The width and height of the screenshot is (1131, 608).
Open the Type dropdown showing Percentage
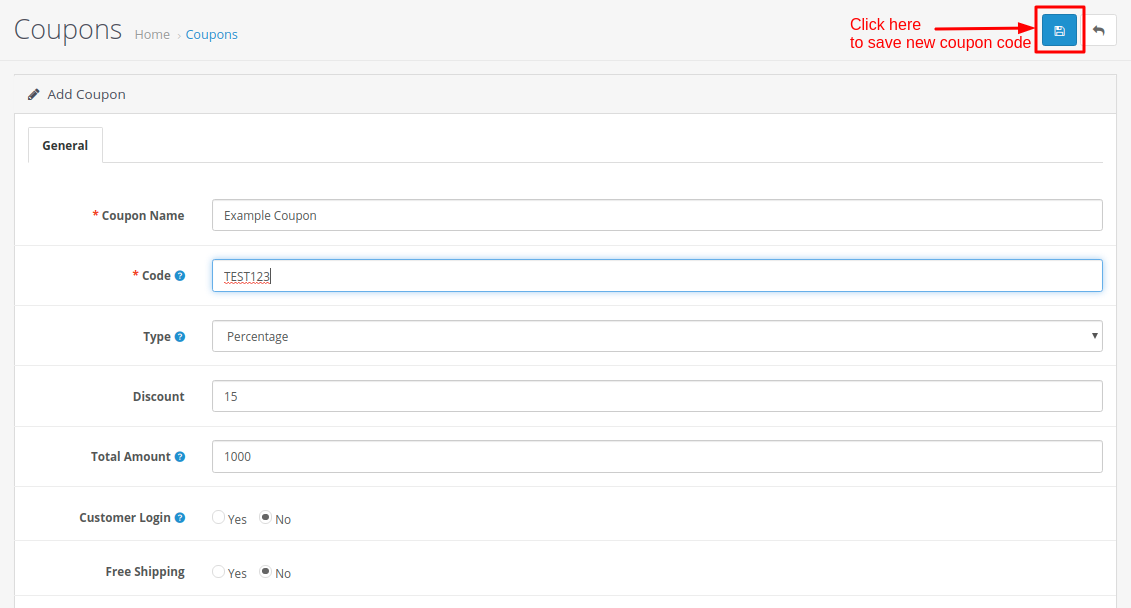[x=657, y=336]
